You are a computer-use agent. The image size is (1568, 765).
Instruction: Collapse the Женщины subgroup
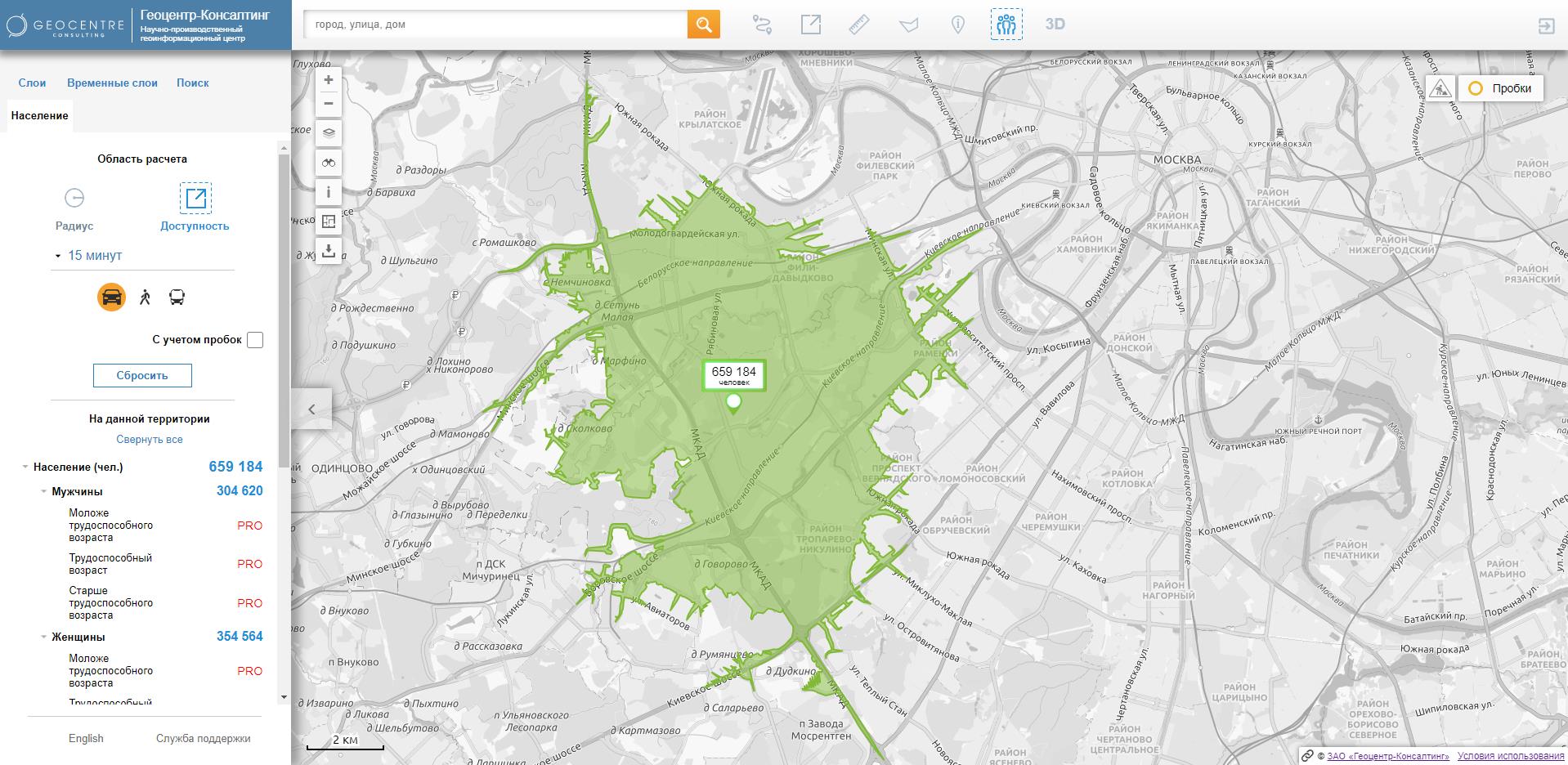click(x=44, y=637)
